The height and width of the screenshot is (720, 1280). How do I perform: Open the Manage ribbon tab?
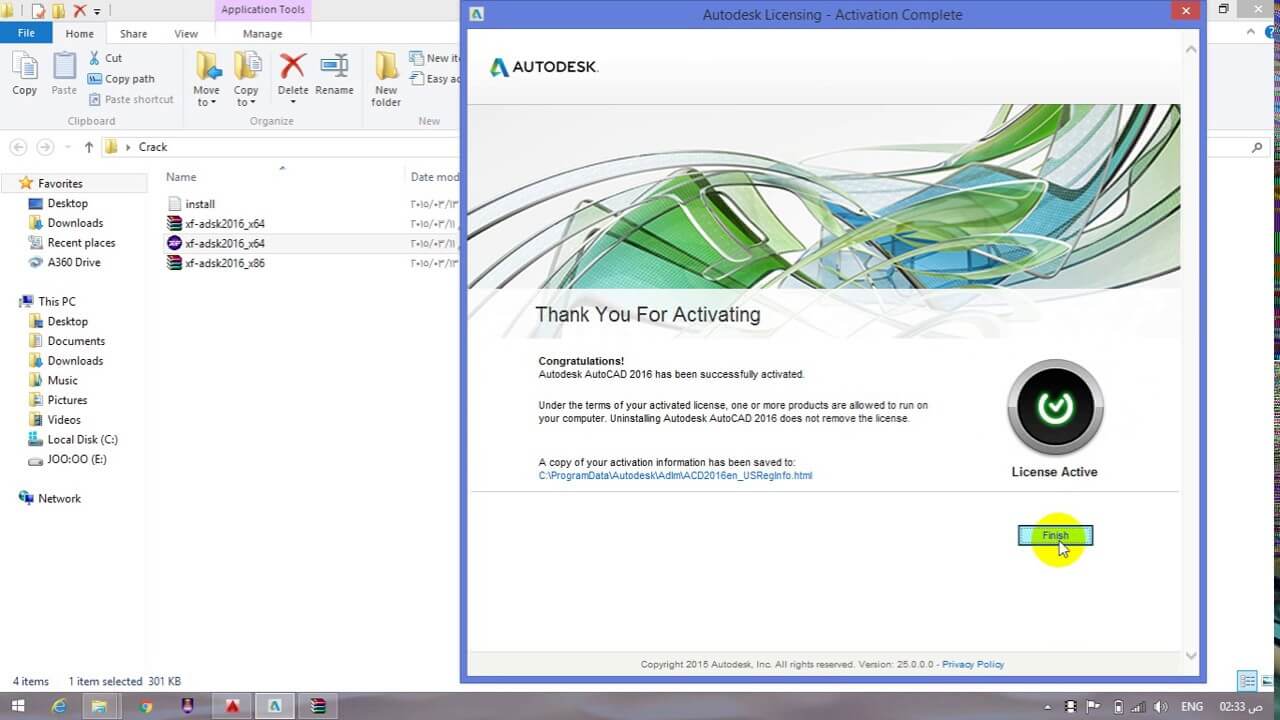pos(262,33)
